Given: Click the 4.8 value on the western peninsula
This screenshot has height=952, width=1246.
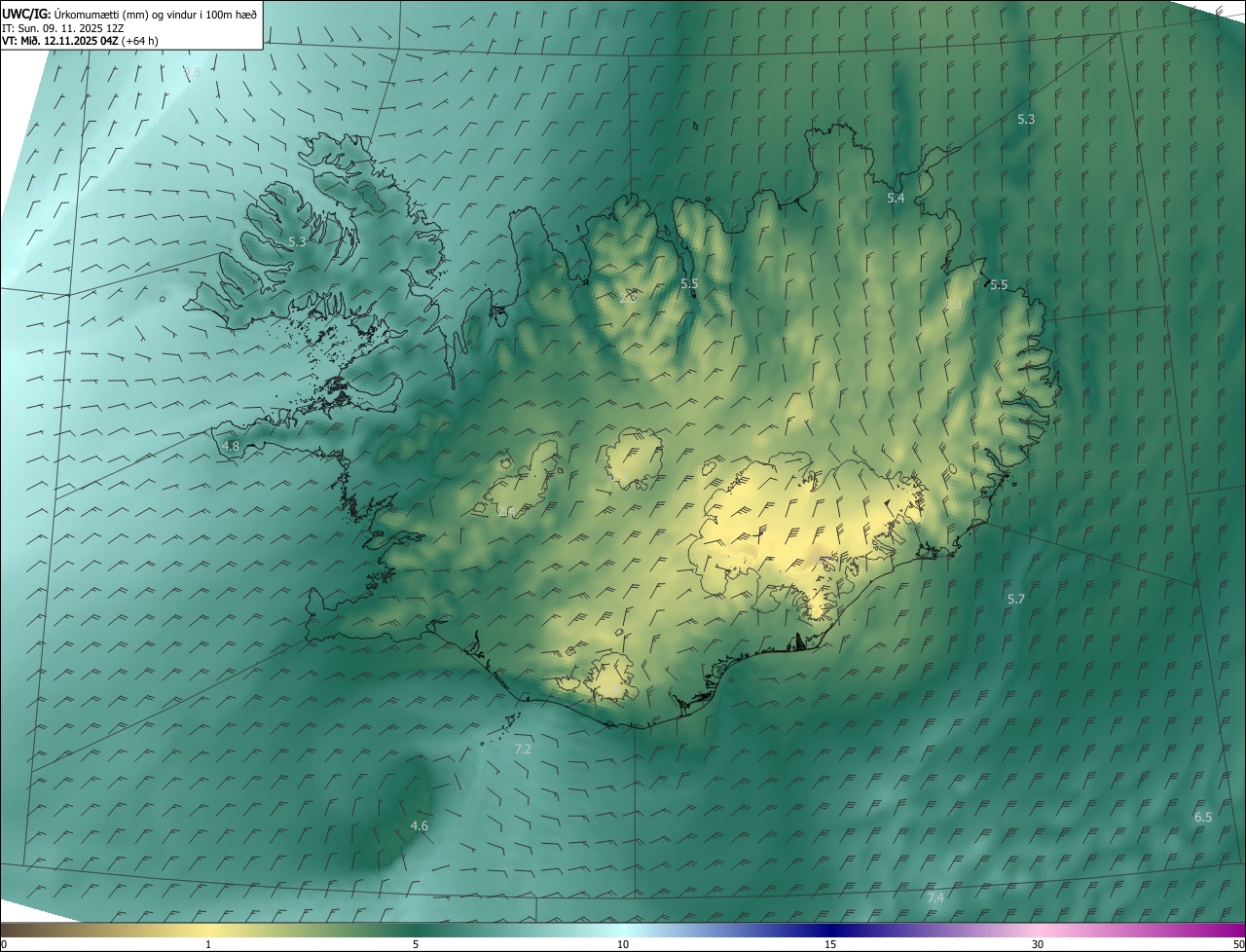Looking at the screenshot, I should coord(231,446).
